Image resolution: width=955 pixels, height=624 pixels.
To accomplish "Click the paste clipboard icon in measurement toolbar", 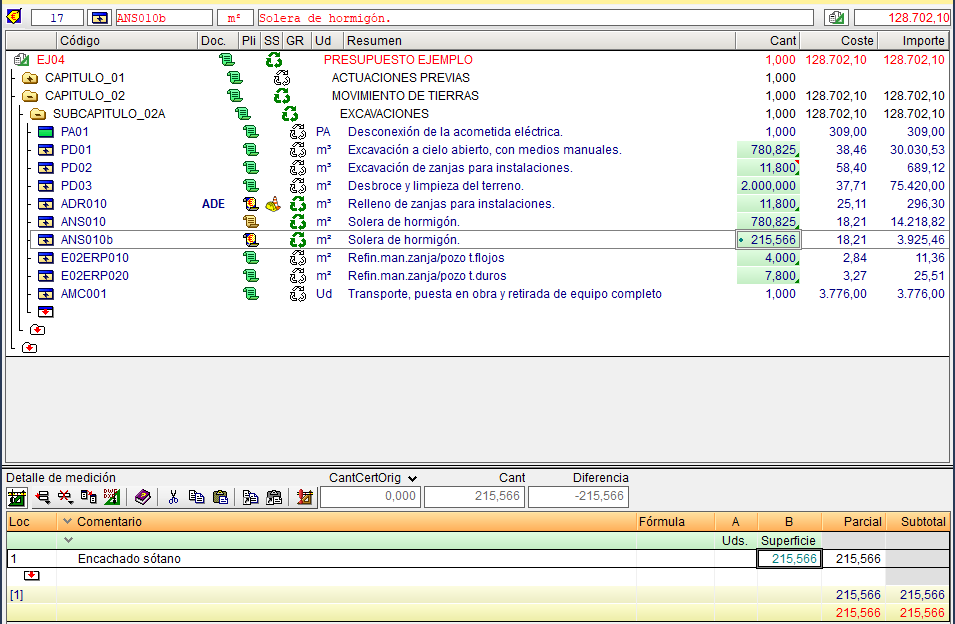I will coord(221,497).
